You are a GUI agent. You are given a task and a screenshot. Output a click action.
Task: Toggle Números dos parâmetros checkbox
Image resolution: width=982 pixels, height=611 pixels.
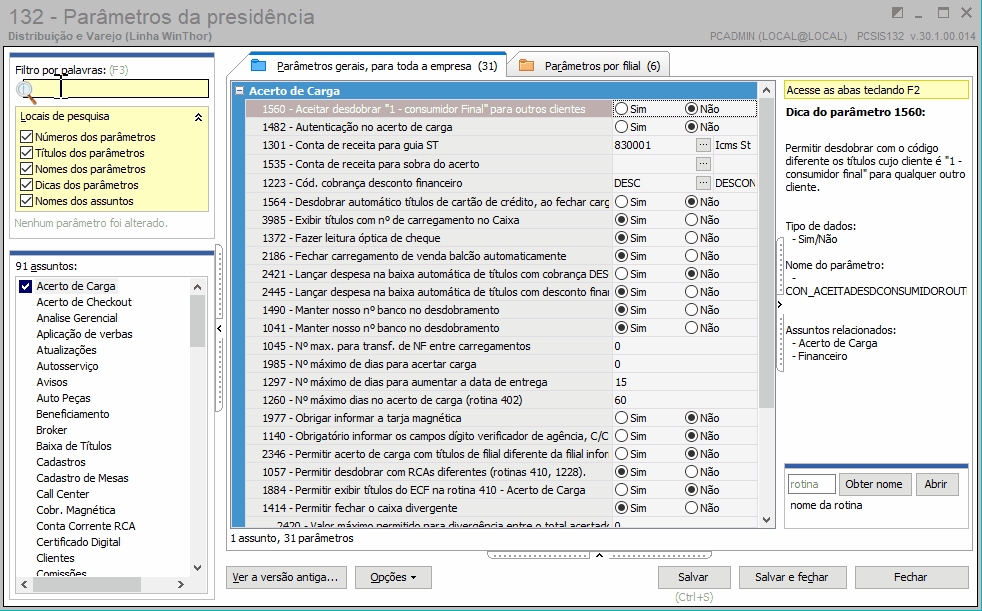coord(26,136)
